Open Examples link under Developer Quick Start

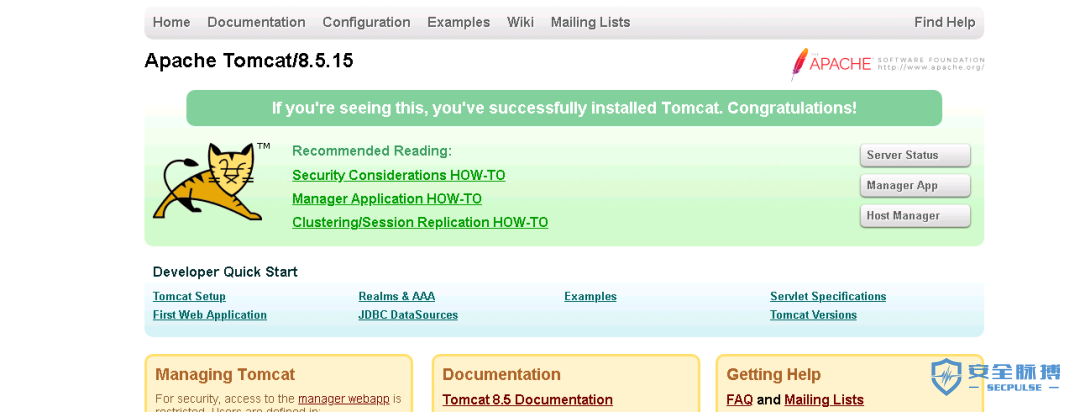(x=590, y=296)
